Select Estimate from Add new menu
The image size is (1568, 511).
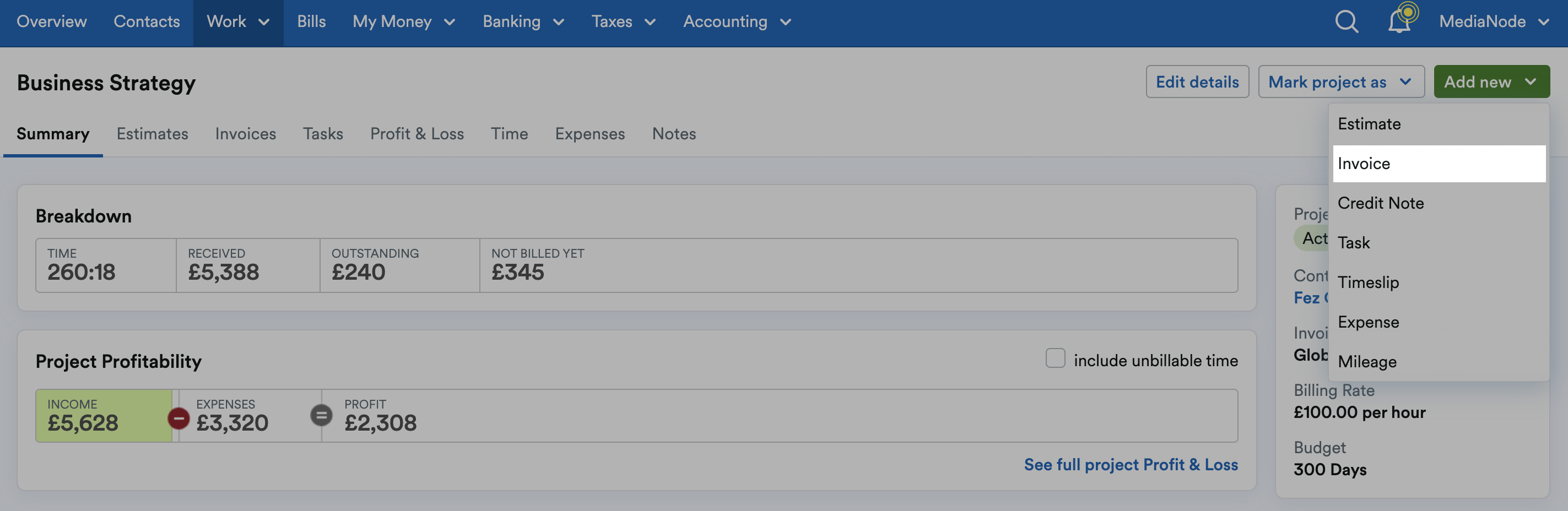pos(1439,124)
